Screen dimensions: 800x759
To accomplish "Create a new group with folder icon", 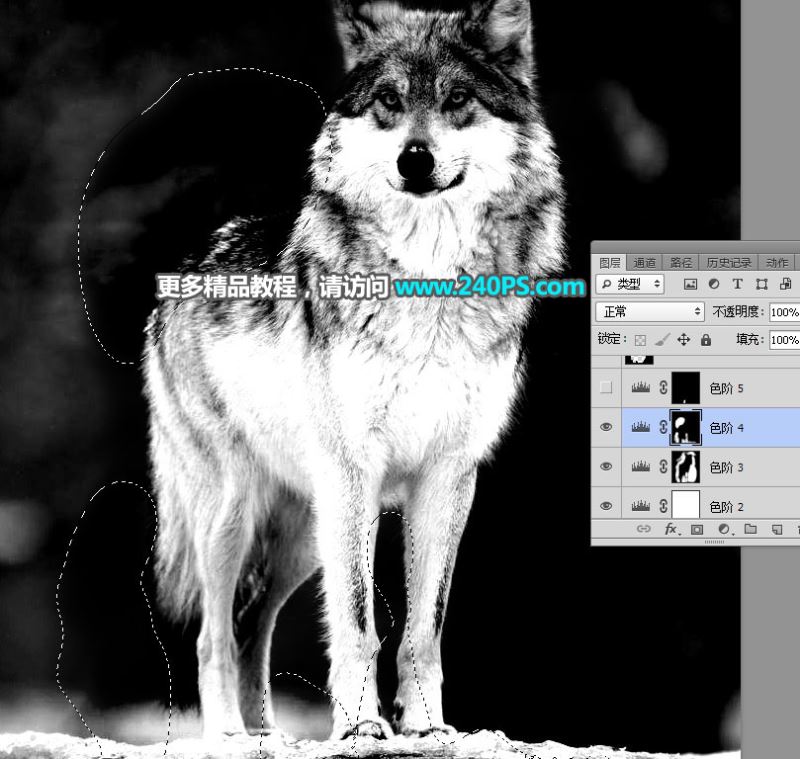I will [750, 529].
